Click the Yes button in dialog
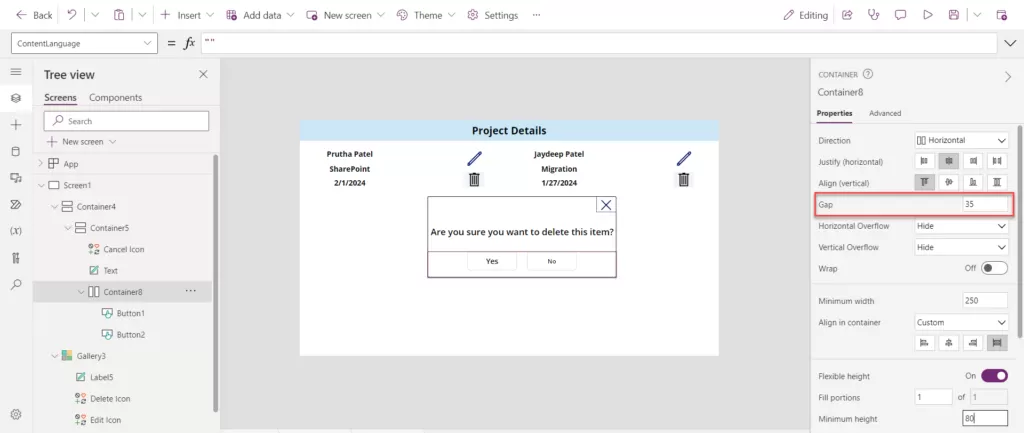1024x433 pixels. 492,261
